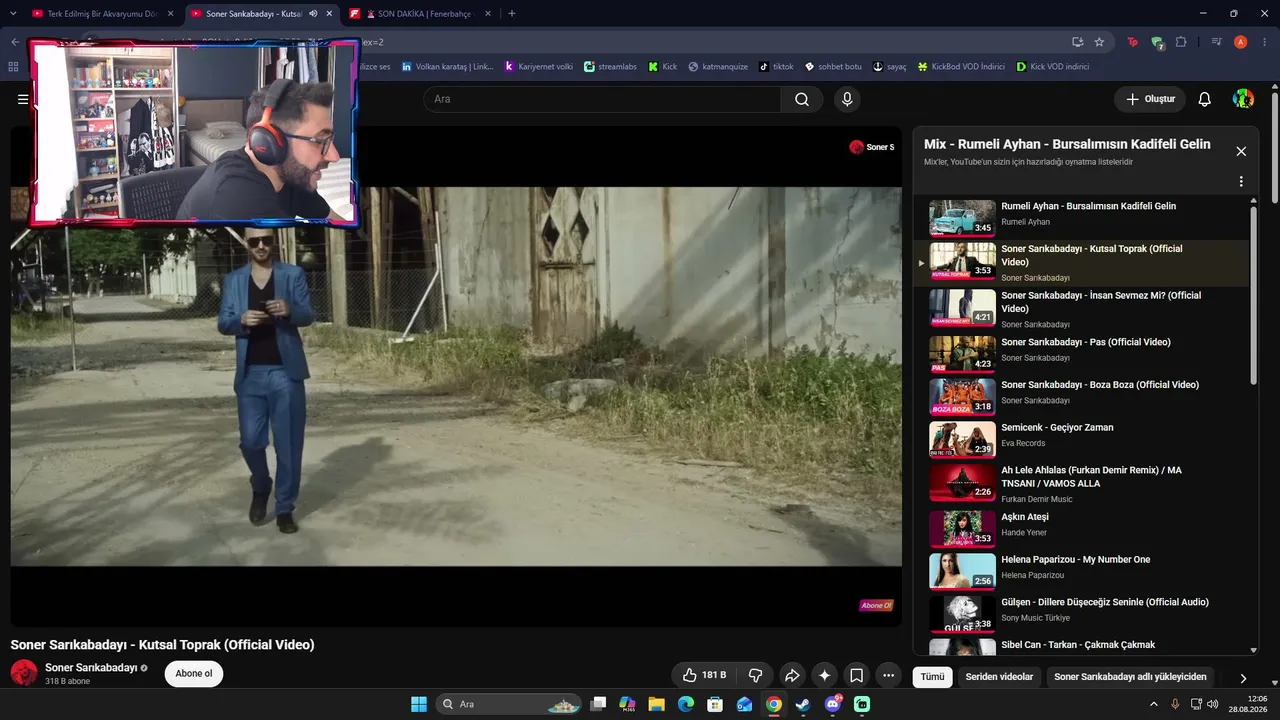Screen dimensions: 1280x720
Task: Open the Mix playlist three-dot options
Action: [1241, 182]
